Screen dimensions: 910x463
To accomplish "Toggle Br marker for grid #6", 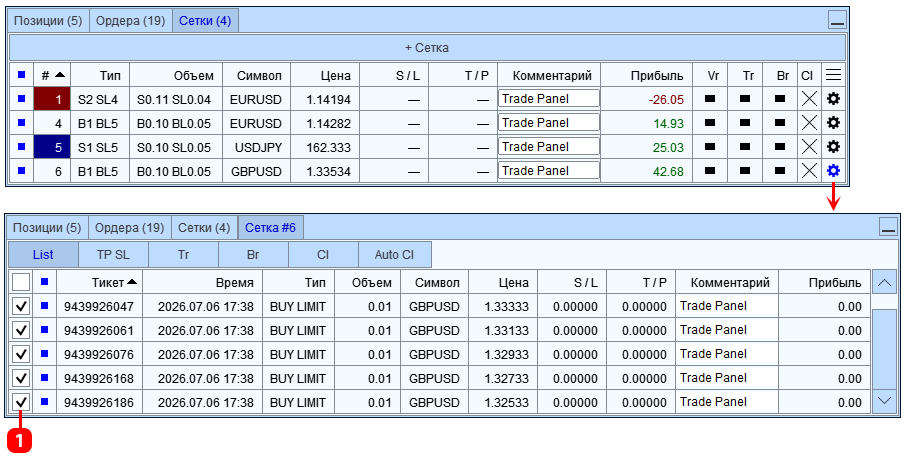I will (x=780, y=171).
